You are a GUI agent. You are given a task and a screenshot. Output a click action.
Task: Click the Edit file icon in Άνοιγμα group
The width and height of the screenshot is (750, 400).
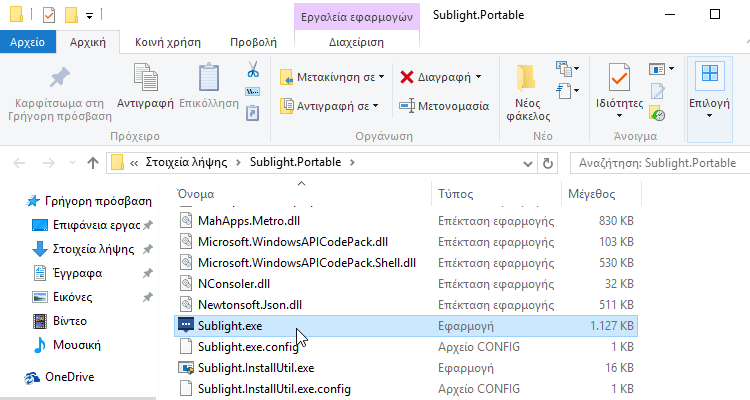657,91
